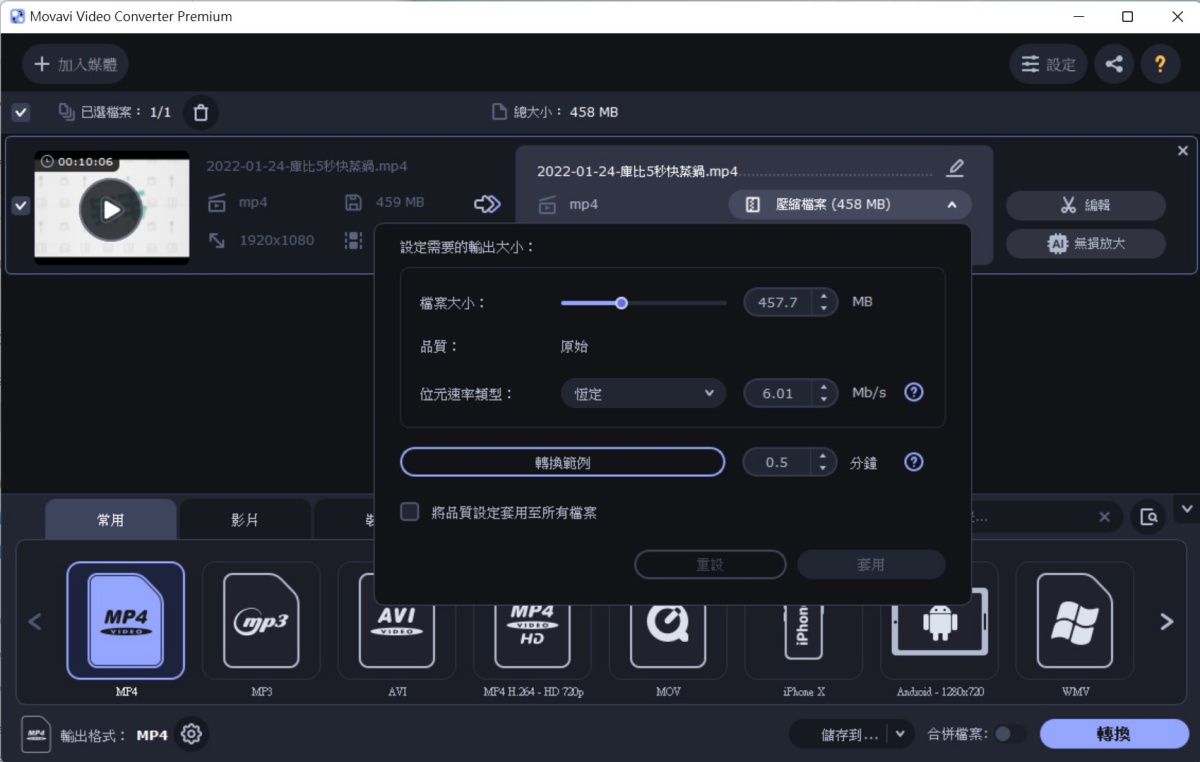This screenshot has height=762, width=1200.
Task: Decrease file size with down stepper arrow
Action: (x=824, y=308)
